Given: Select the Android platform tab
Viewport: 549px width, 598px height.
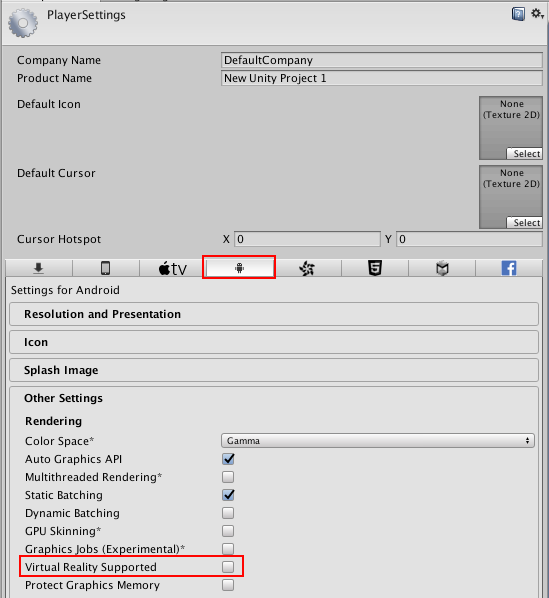Looking at the screenshot, I should tap(239, 268).
